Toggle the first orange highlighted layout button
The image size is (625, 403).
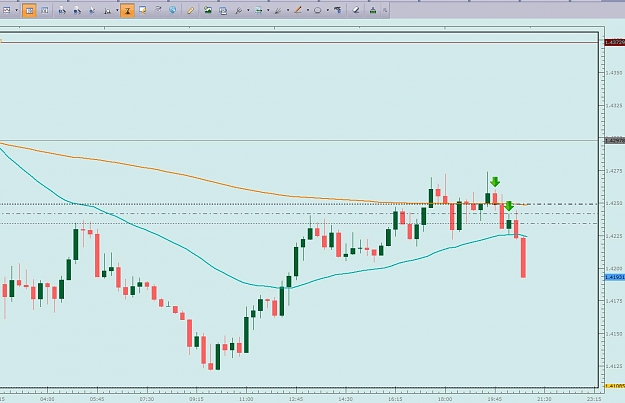coord(29,11)
